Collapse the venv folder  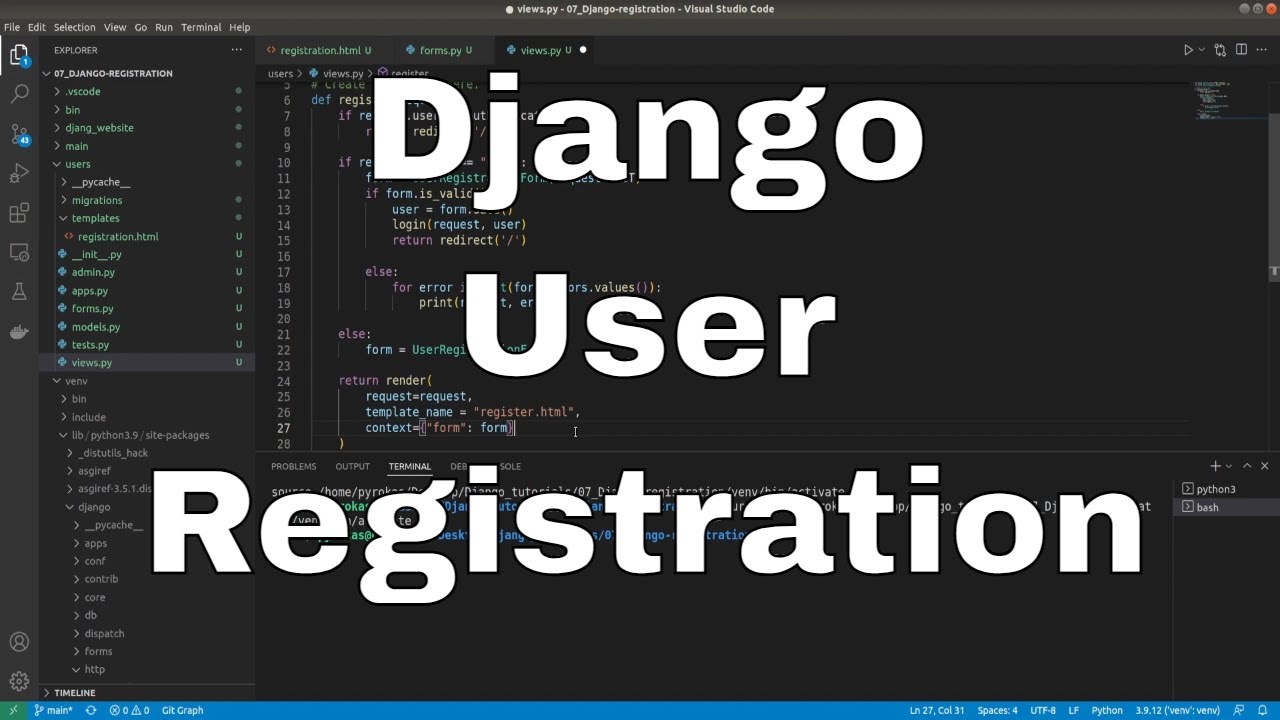click(147, 381)
